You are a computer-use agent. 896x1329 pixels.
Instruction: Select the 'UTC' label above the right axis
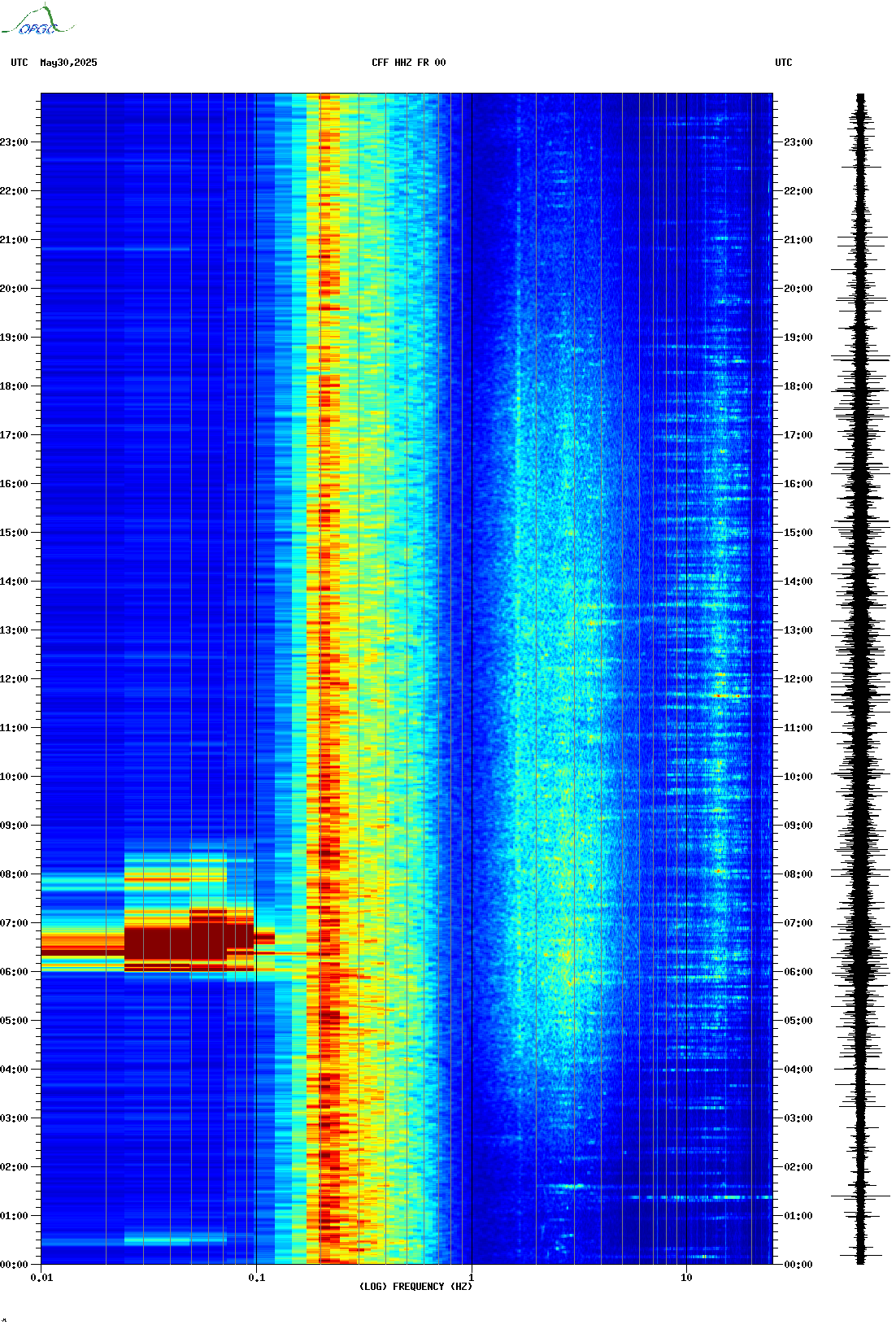(x=784, y=63)
